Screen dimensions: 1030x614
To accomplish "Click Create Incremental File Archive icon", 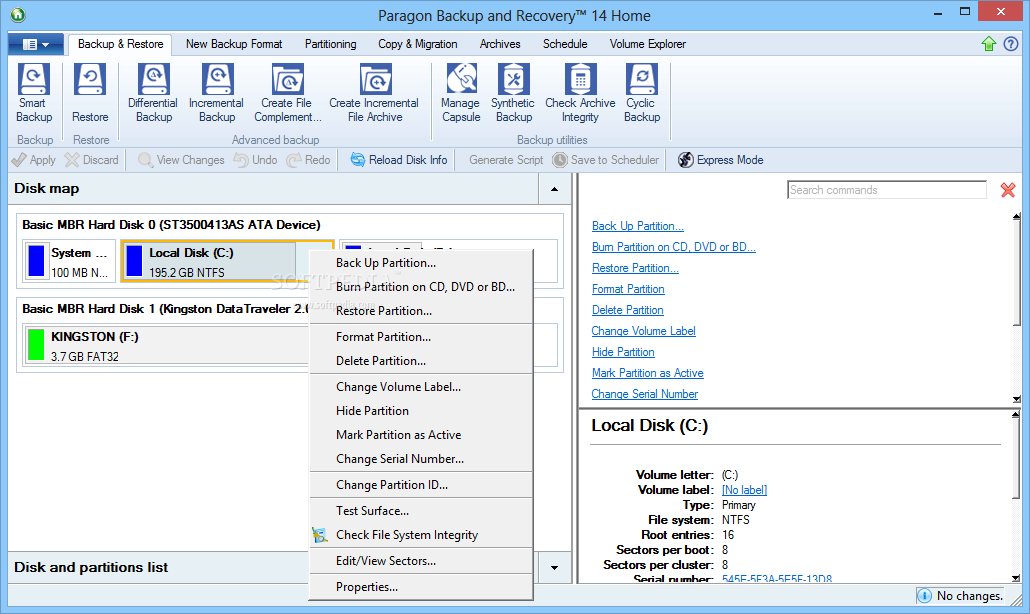I will 375,93.
